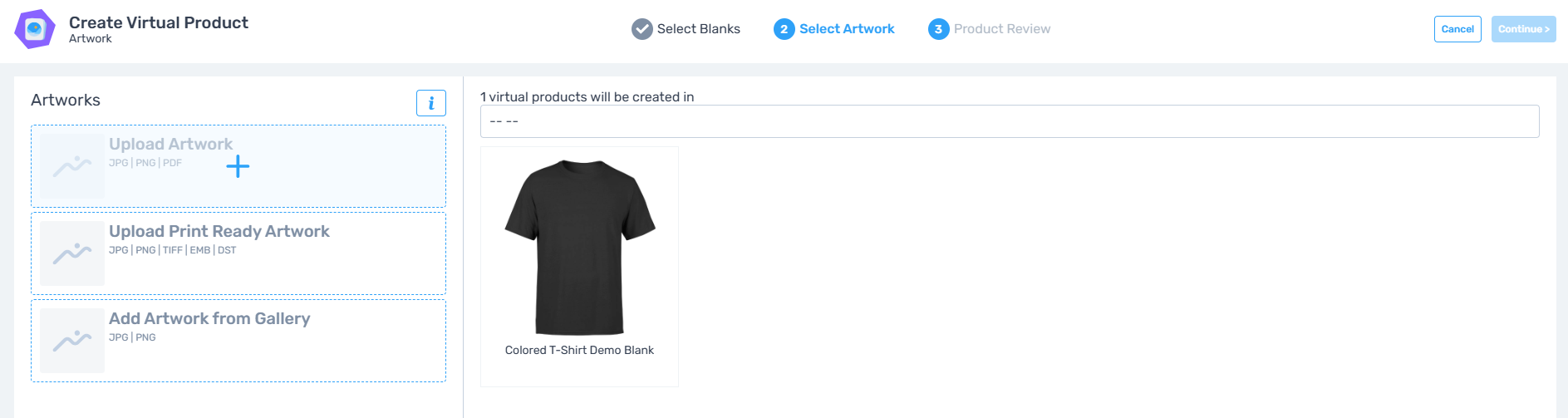Viewport: 1568px width, 418px height.
Task: Click the blue plus upload icon
Action: point(238,166)
